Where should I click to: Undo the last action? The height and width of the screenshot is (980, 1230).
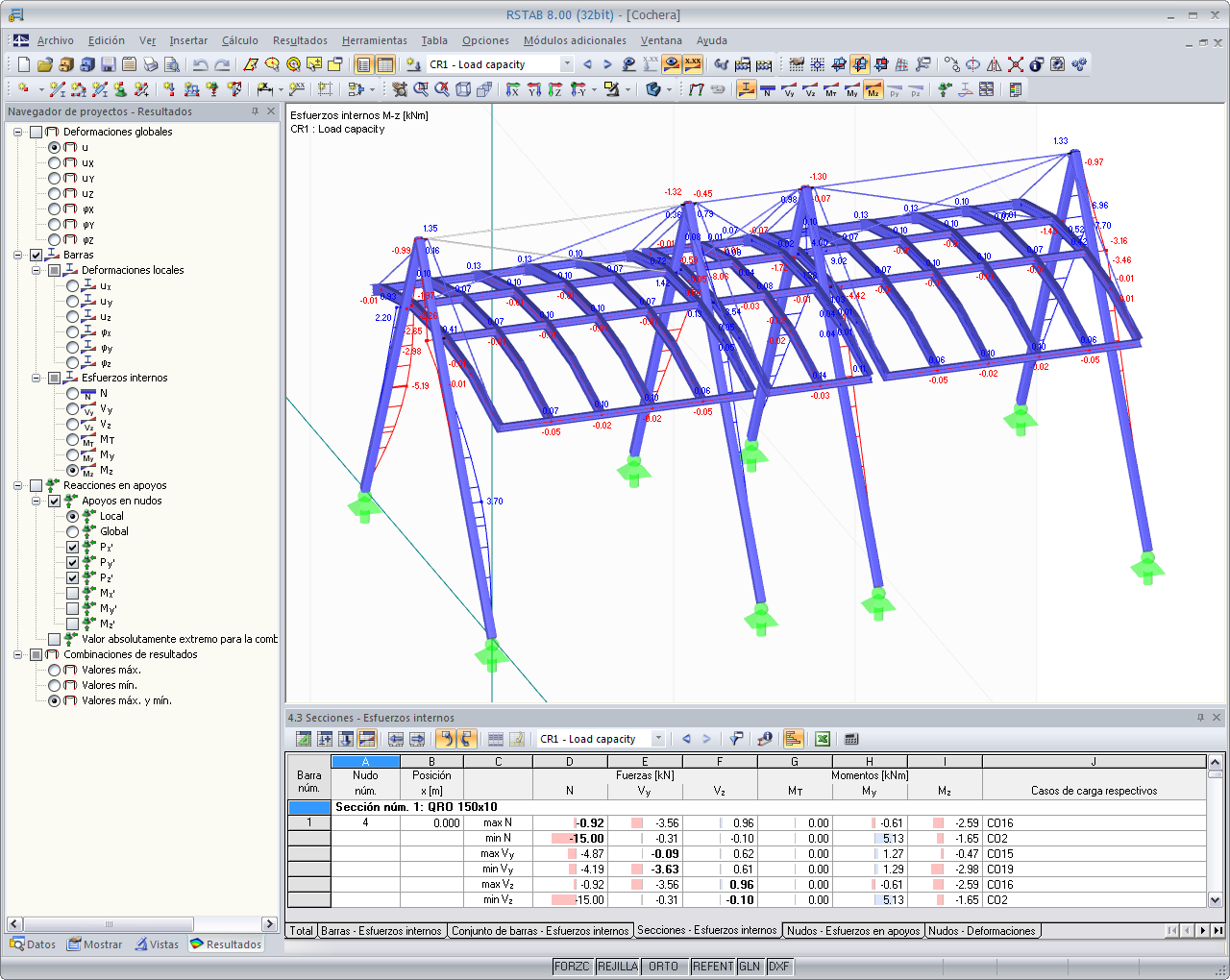200,64
